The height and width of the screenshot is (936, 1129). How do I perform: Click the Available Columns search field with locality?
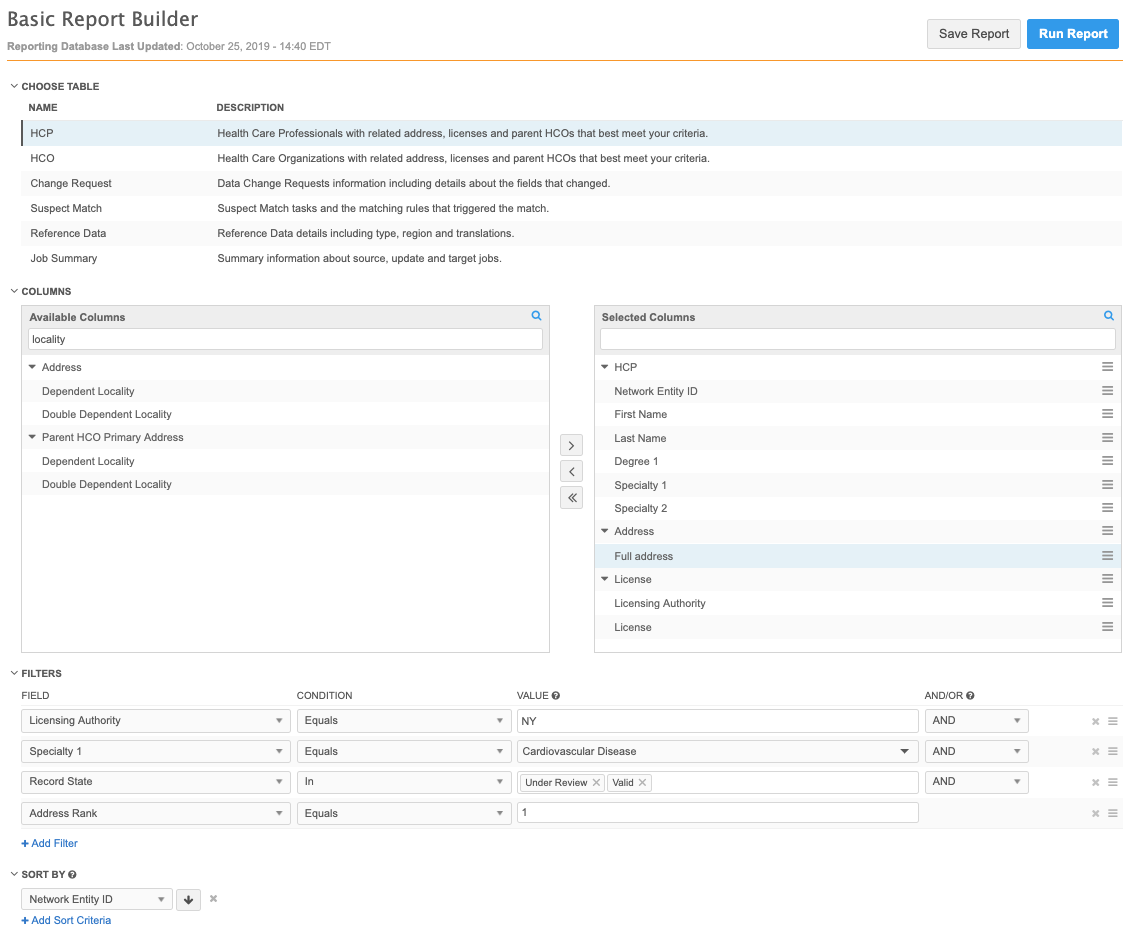click(x=285, y=340)
